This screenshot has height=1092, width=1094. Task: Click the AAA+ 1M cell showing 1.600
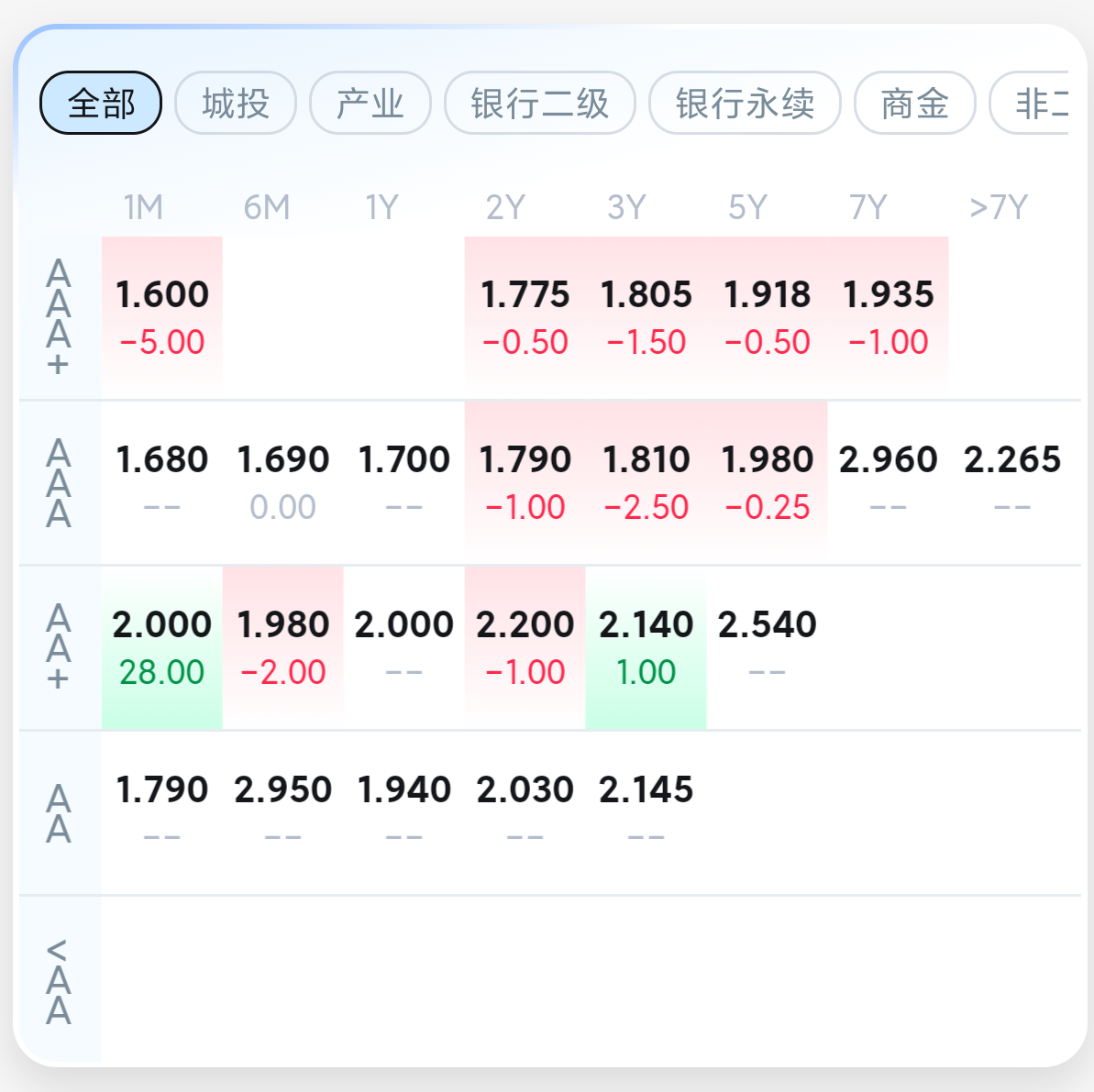162,318
